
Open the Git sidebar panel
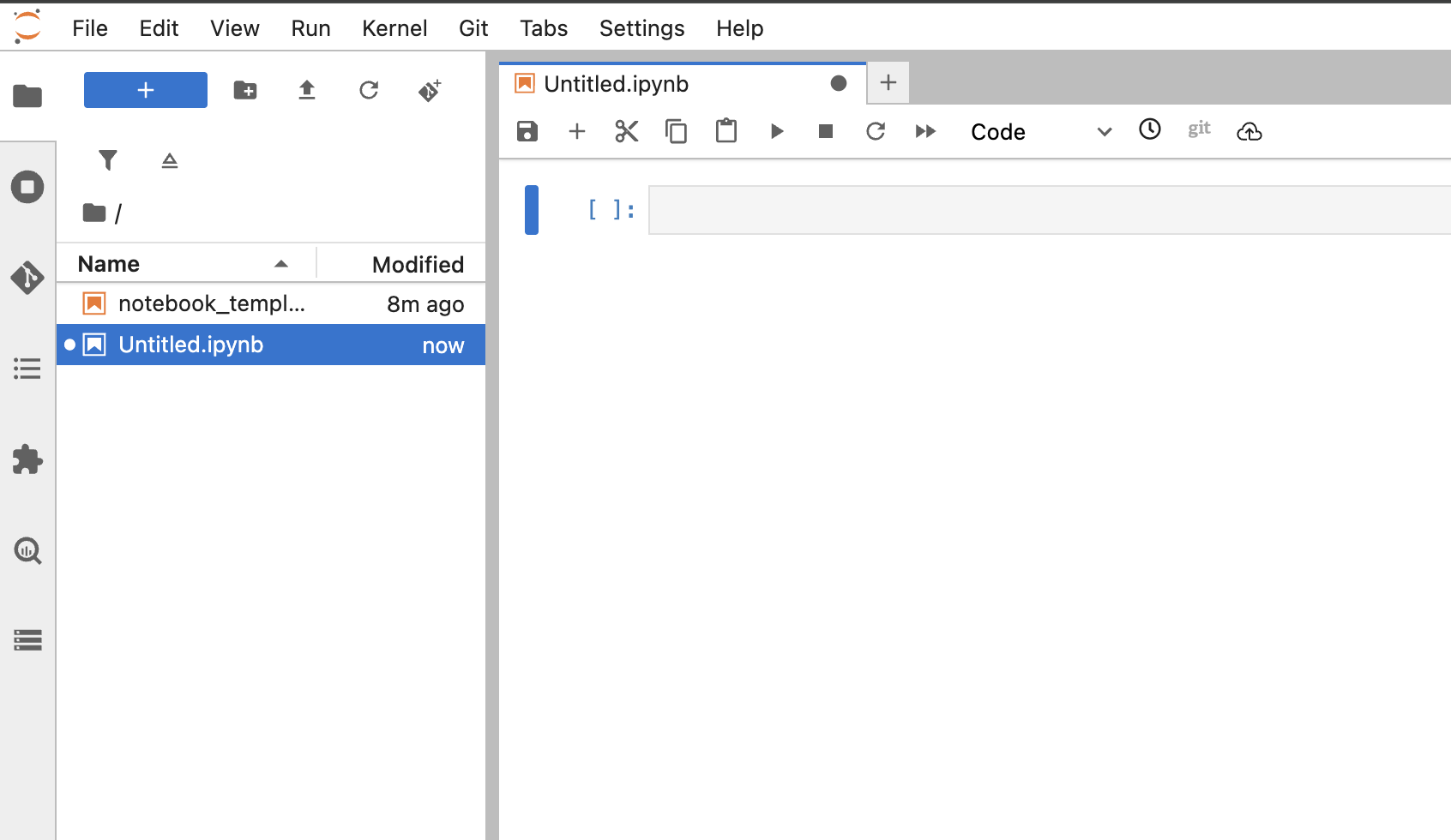click(x=27, y=278)
